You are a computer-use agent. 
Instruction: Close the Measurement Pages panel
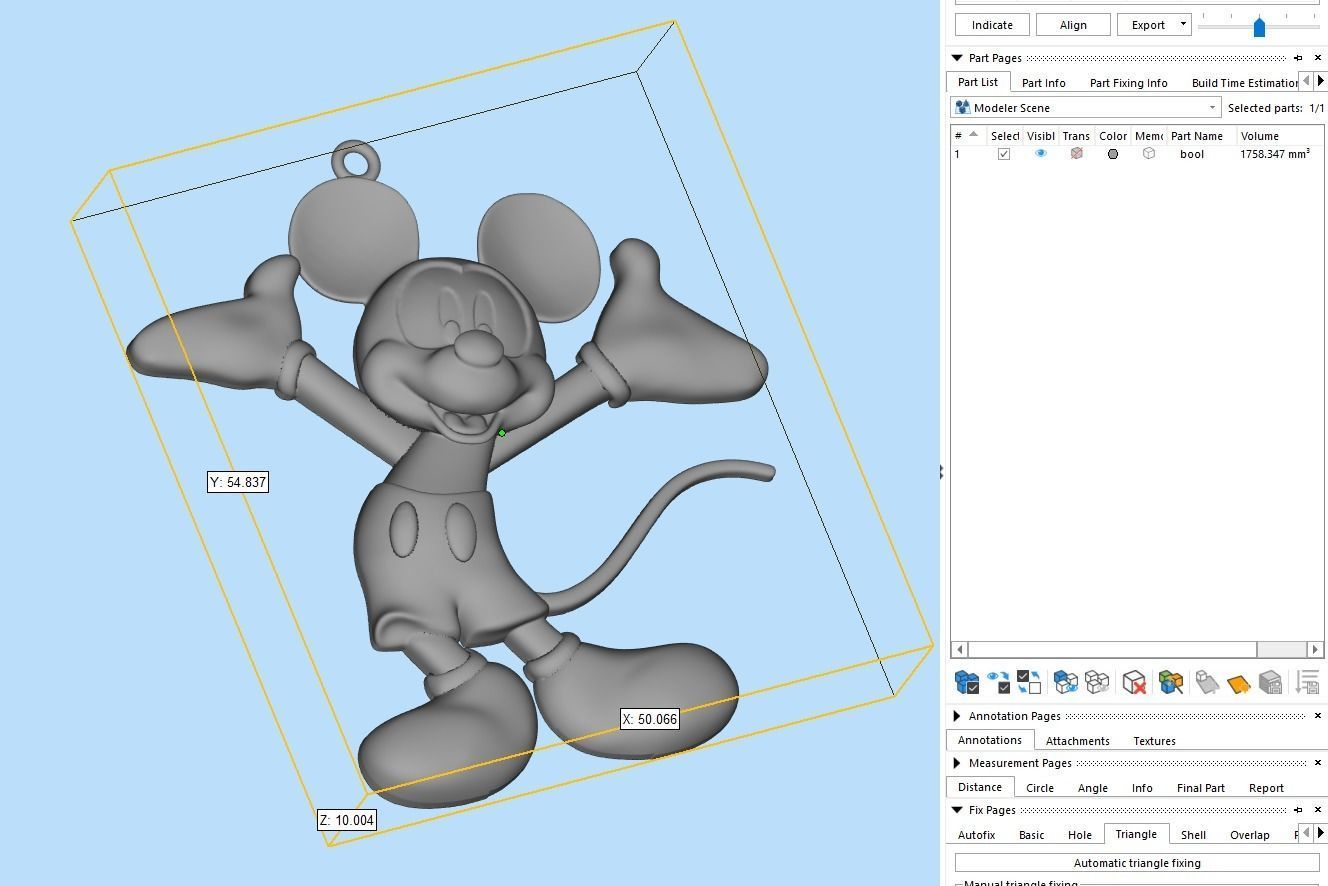pos(1318,763)
